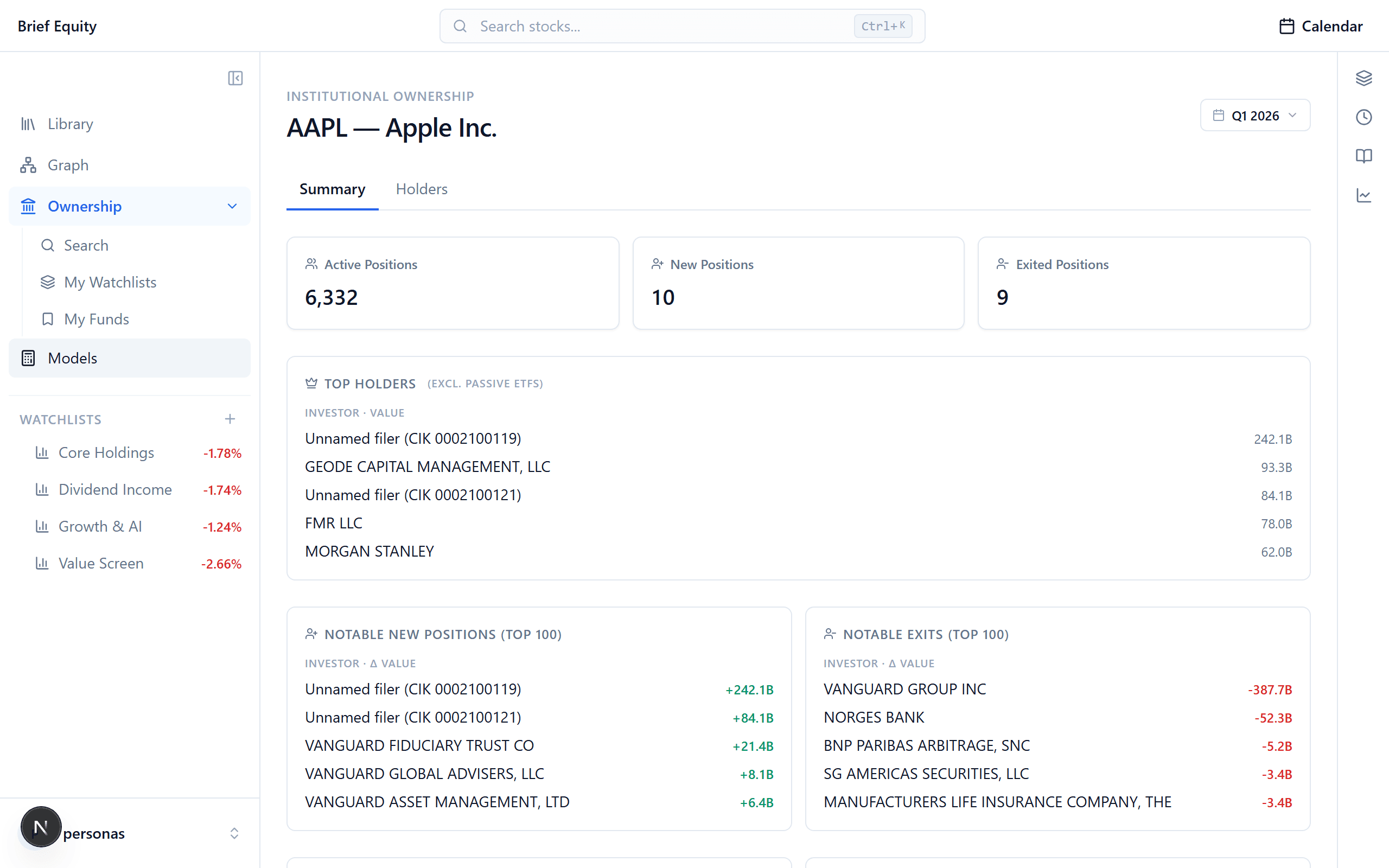Screen dimensions: 1389x868
Task: Open the book icon in right rail
Action: (x=1363, y=156)
